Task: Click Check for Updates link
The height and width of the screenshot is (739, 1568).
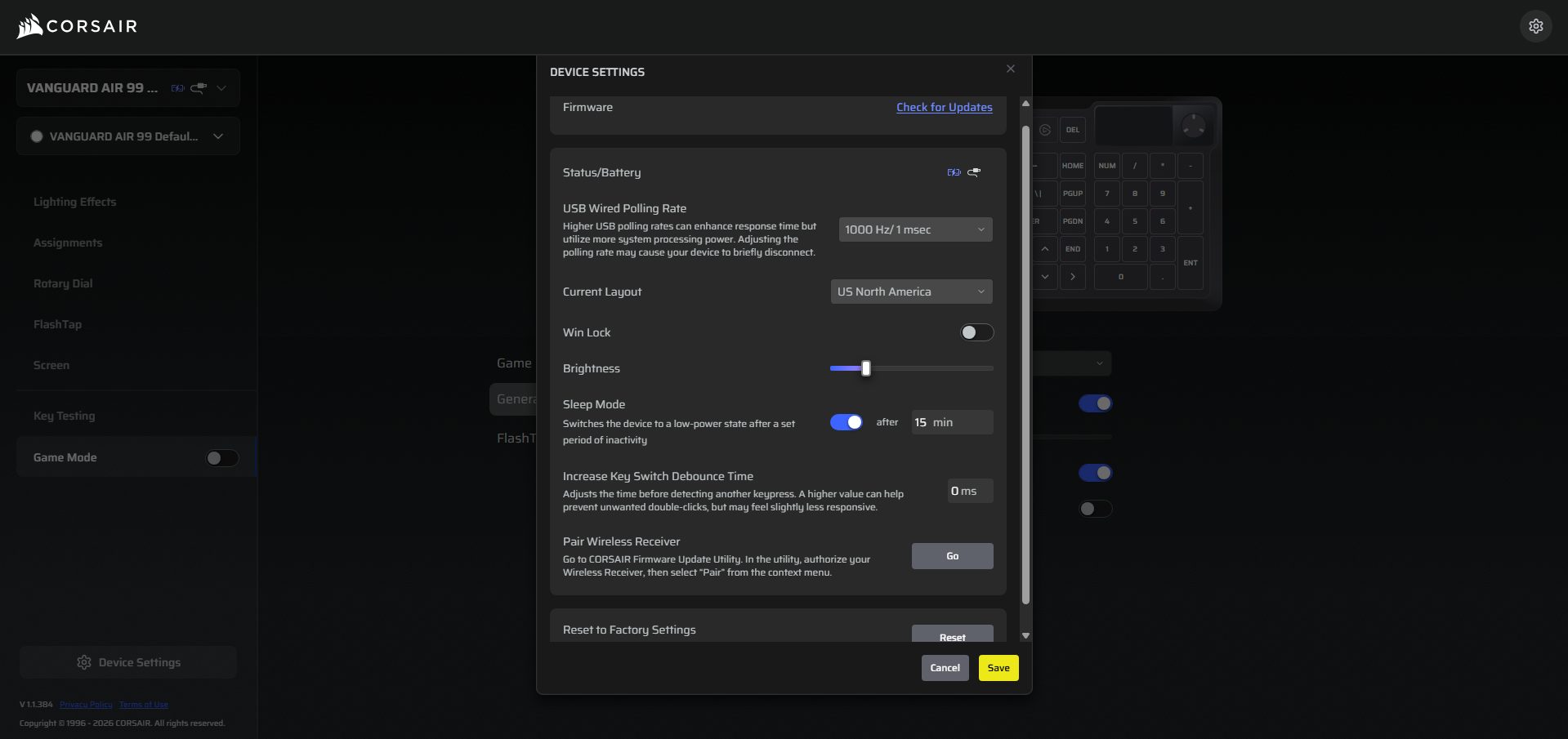Action: point(944,107)
